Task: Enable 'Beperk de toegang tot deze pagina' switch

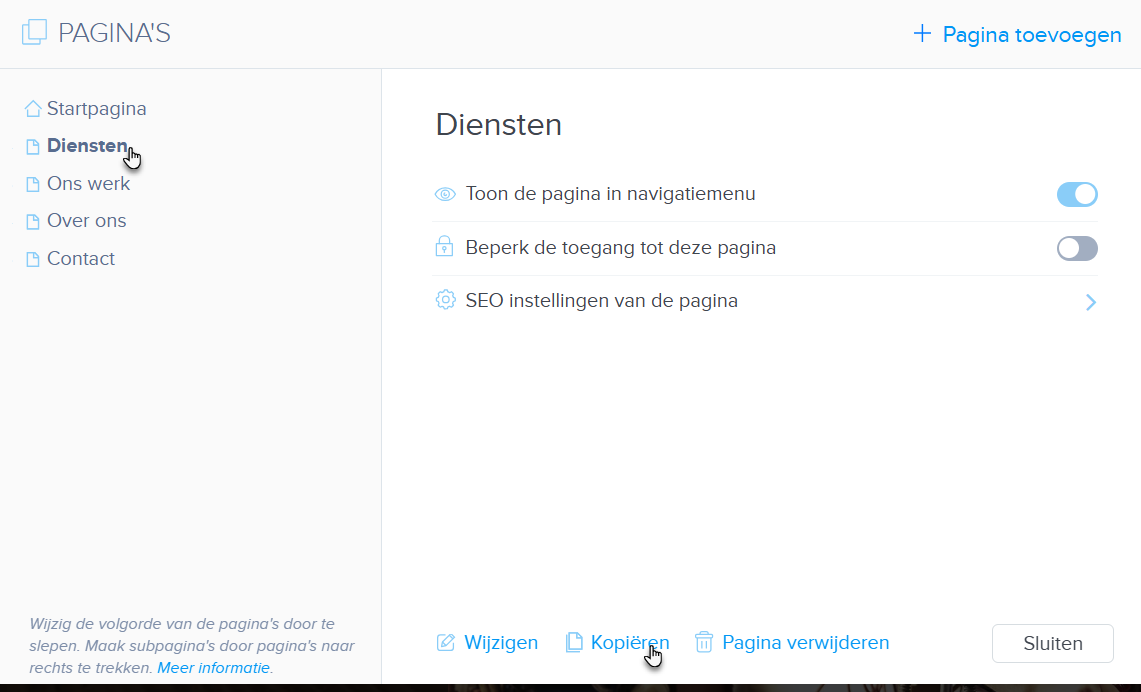Action: 1077,248
